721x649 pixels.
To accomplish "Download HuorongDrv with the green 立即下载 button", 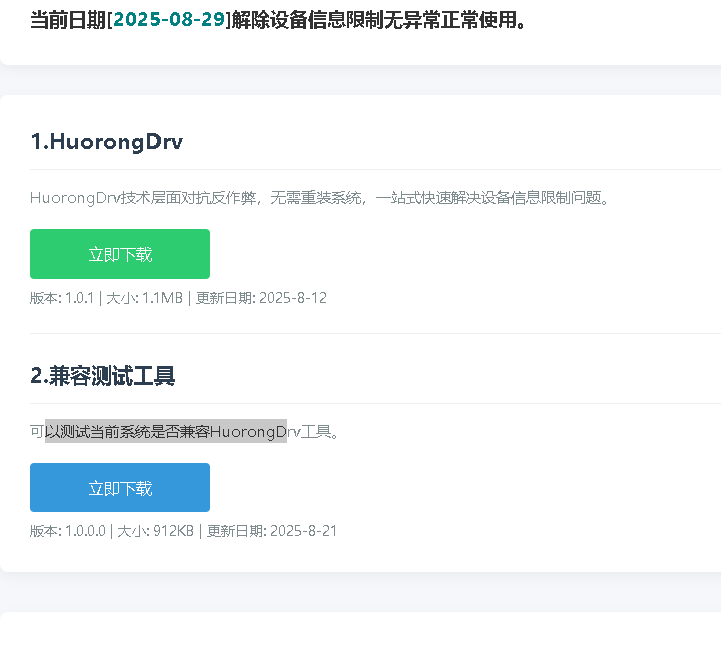I will pos(120,254).
